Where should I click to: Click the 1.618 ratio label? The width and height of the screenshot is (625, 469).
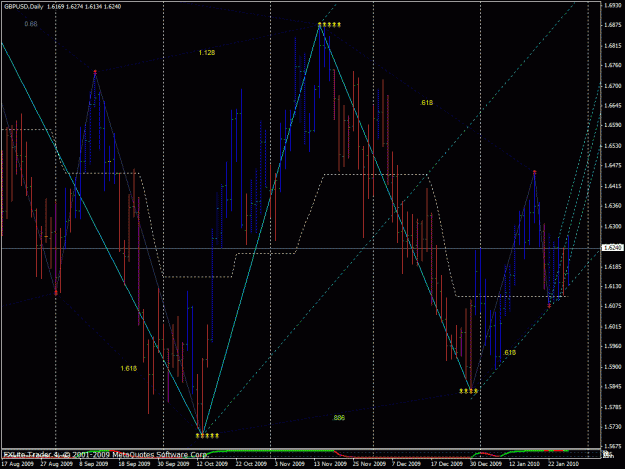(x=129, y=369)
